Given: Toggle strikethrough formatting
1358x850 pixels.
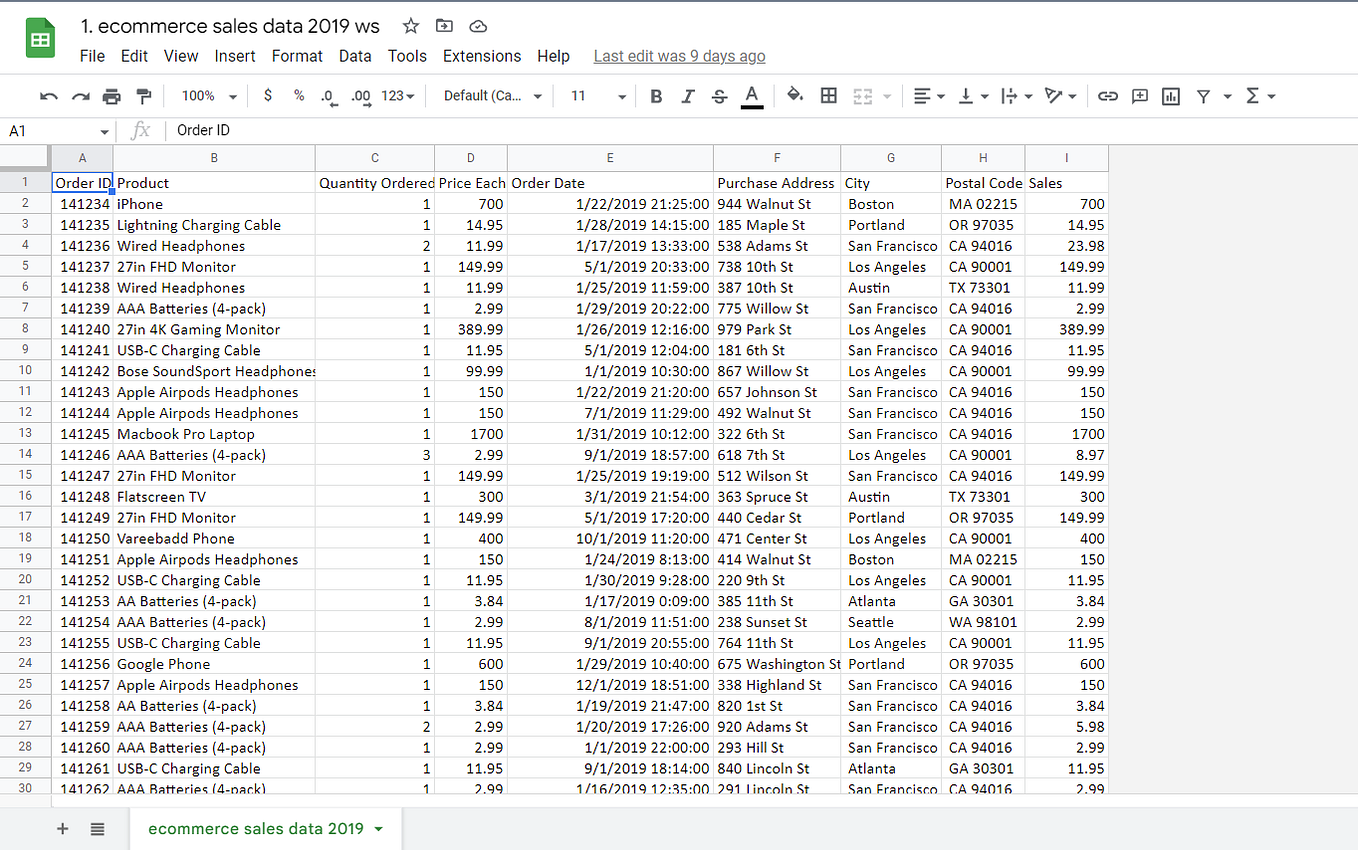Looking at the screenshot, I should coord(718,95).
